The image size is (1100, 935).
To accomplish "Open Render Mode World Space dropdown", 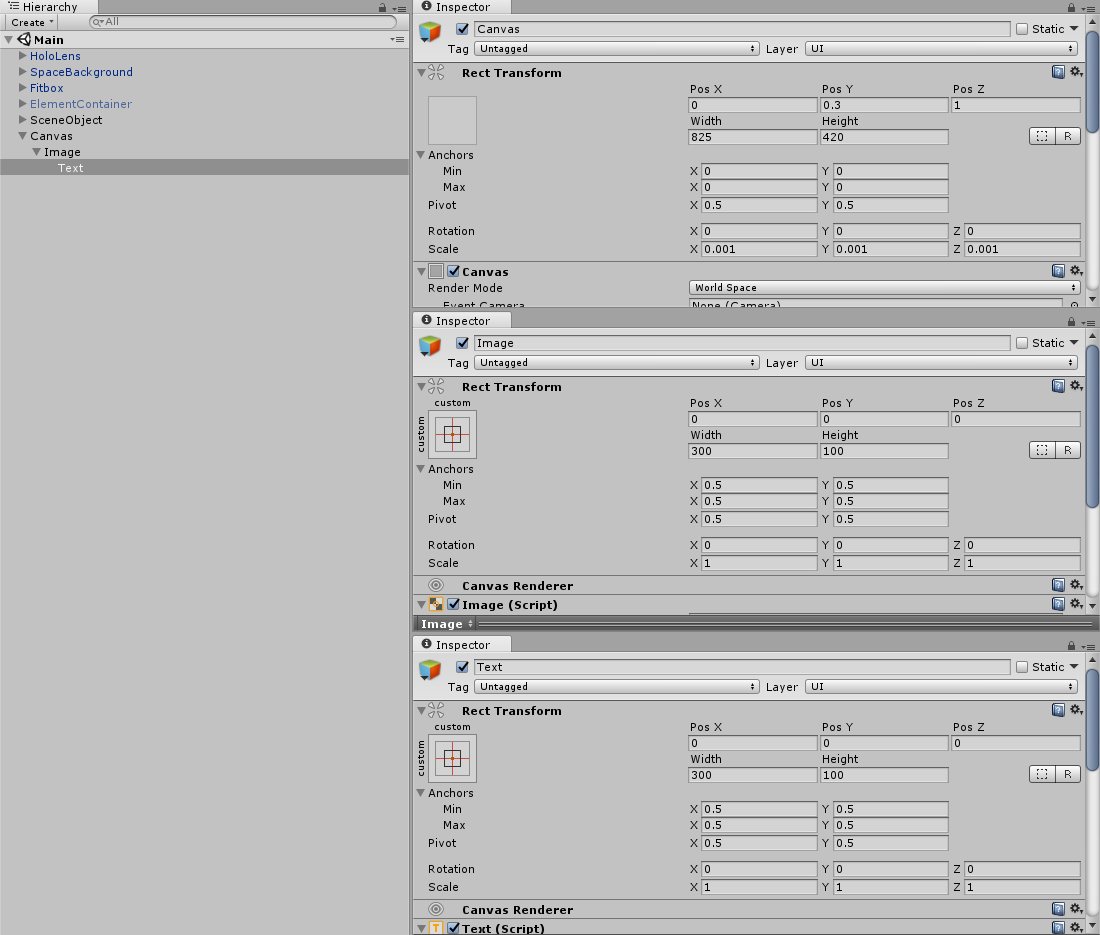I will point(884,288).
